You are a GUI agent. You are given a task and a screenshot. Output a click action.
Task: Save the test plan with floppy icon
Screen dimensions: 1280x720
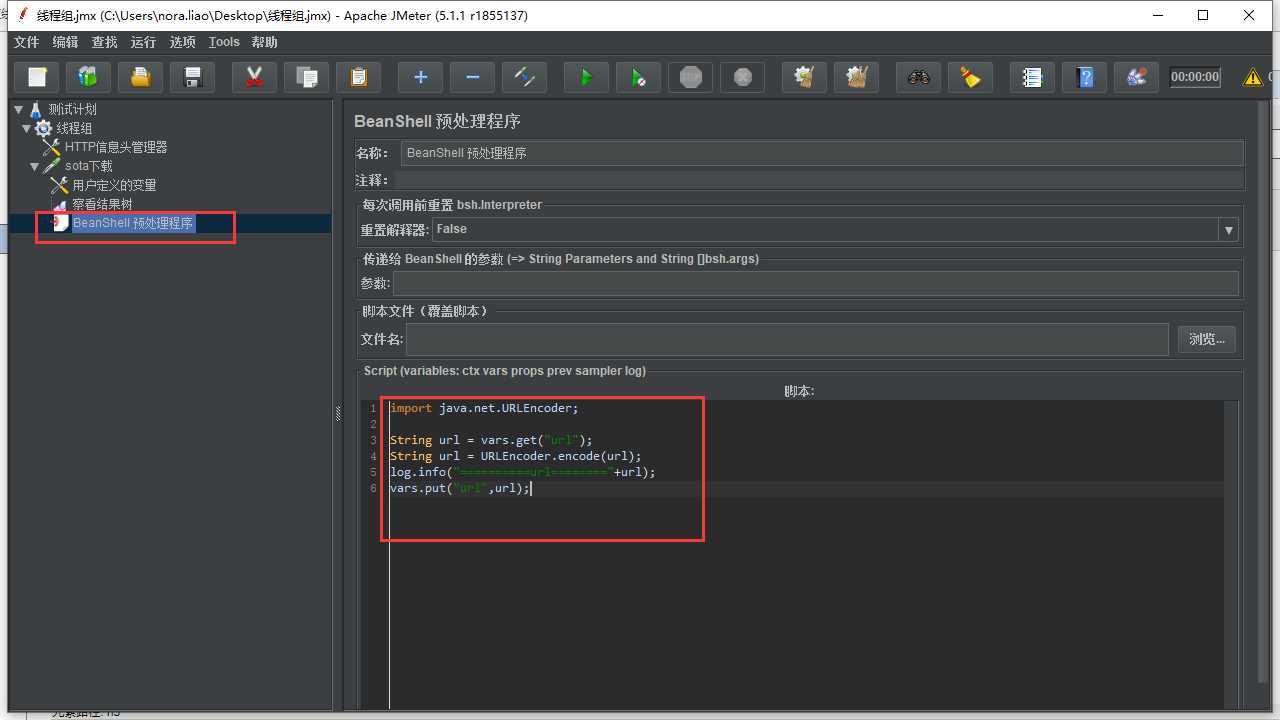click(193, 77)
